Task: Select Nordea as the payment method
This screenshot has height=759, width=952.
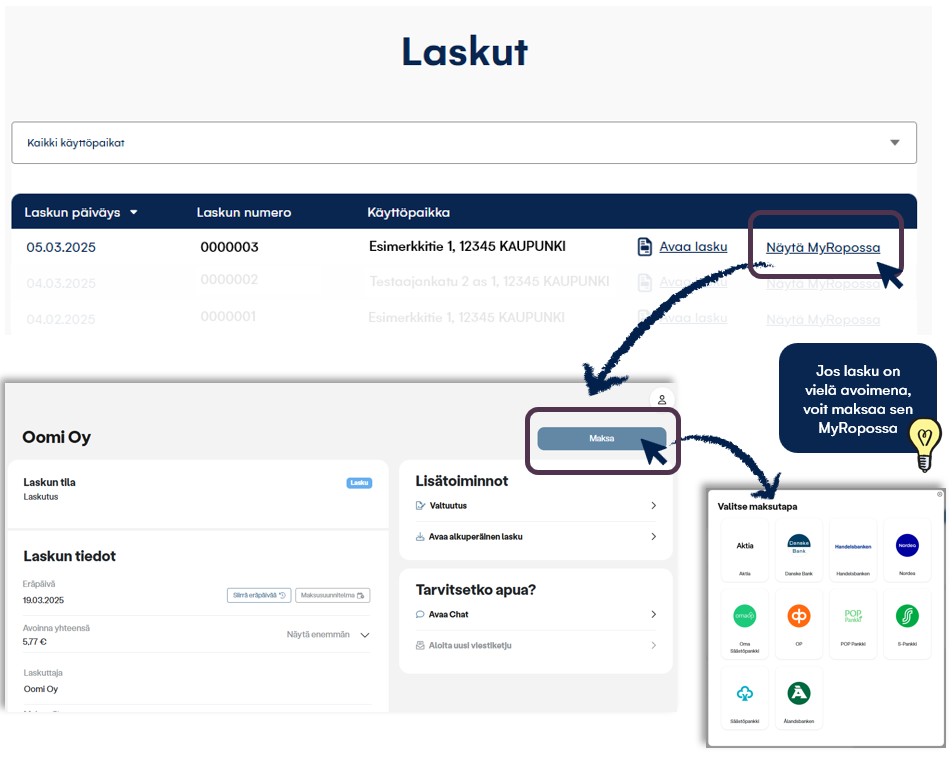Action: point(906,546)
